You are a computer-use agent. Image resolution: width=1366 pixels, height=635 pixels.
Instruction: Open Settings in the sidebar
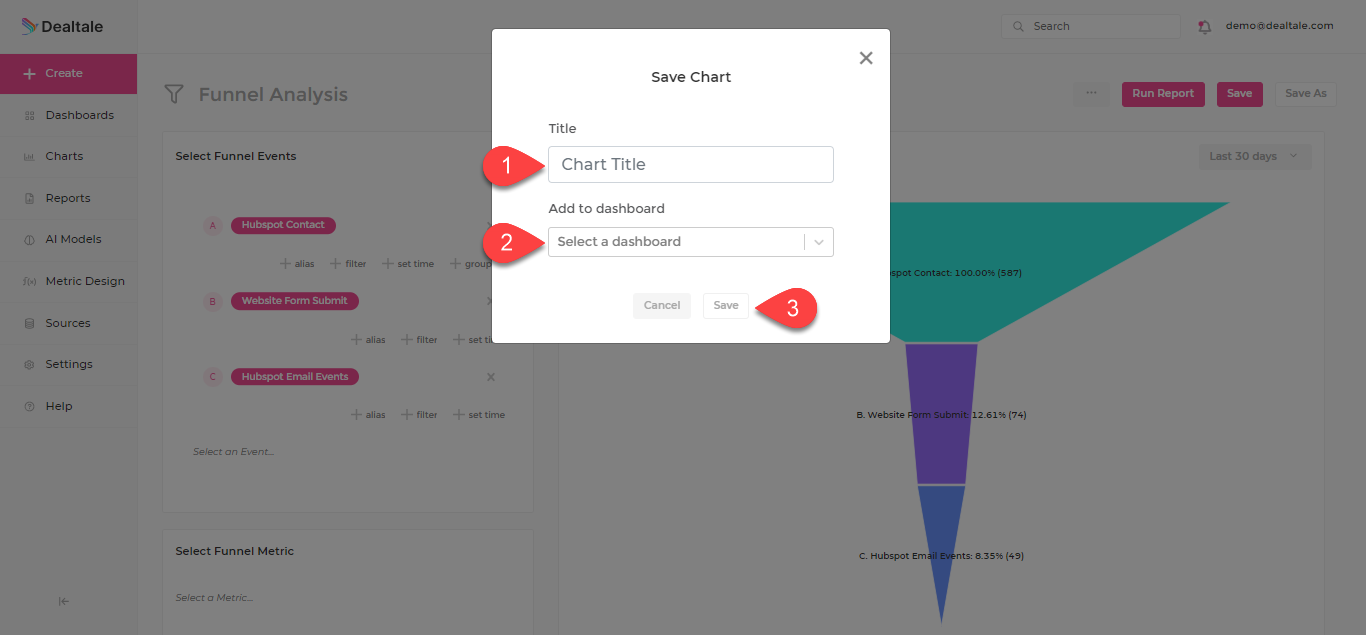(x=68, y=365)
